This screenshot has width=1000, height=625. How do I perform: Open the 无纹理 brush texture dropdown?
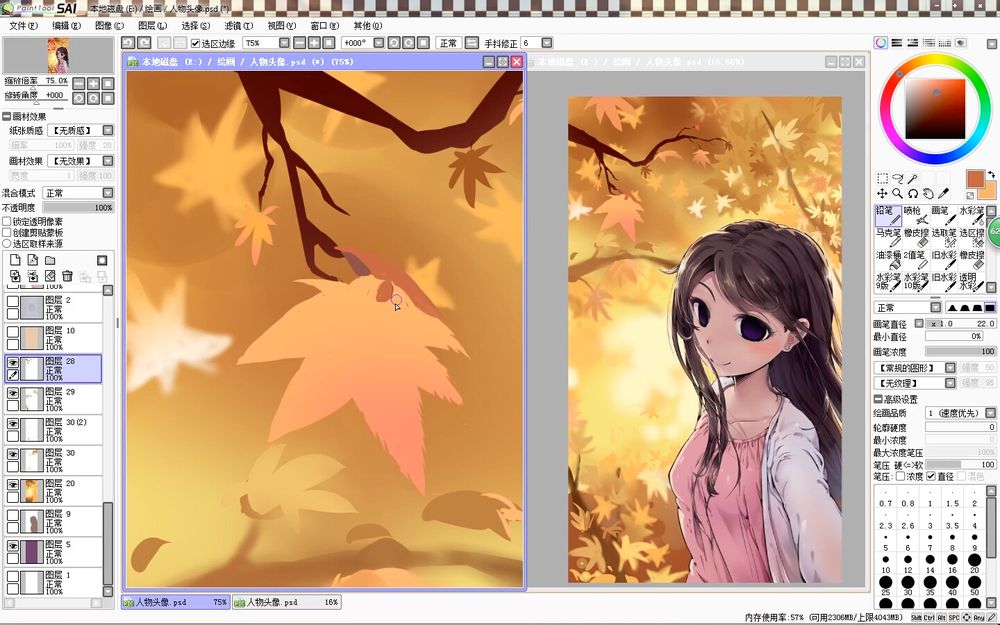pyautogui.click(x=950, y=383)
